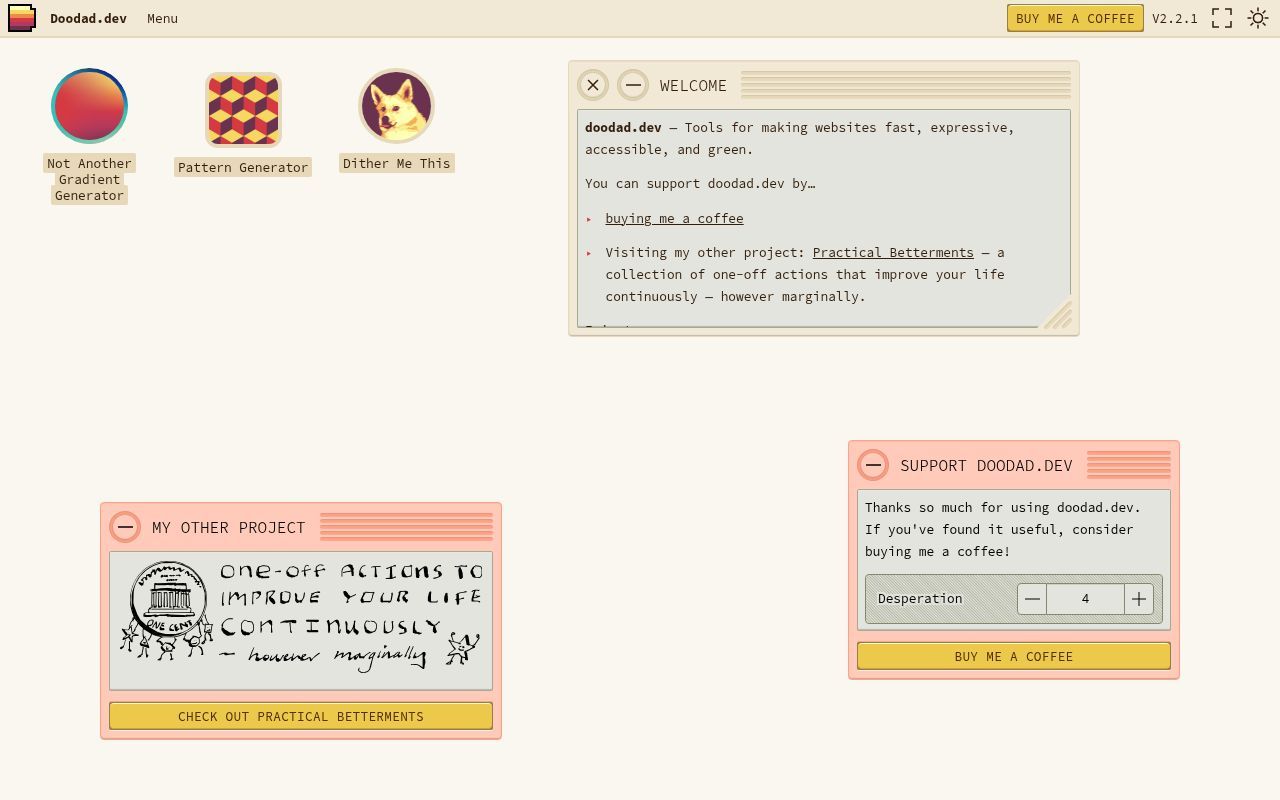Click the one-cent Practical Betterments illustration
This screenshot has width=1280, height=800.
click(301, 620)
